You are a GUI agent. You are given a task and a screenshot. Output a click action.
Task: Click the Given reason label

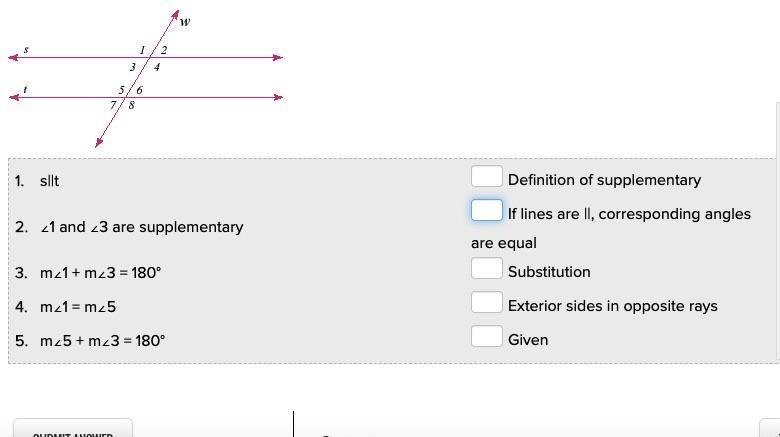click(x=528, y=340)
